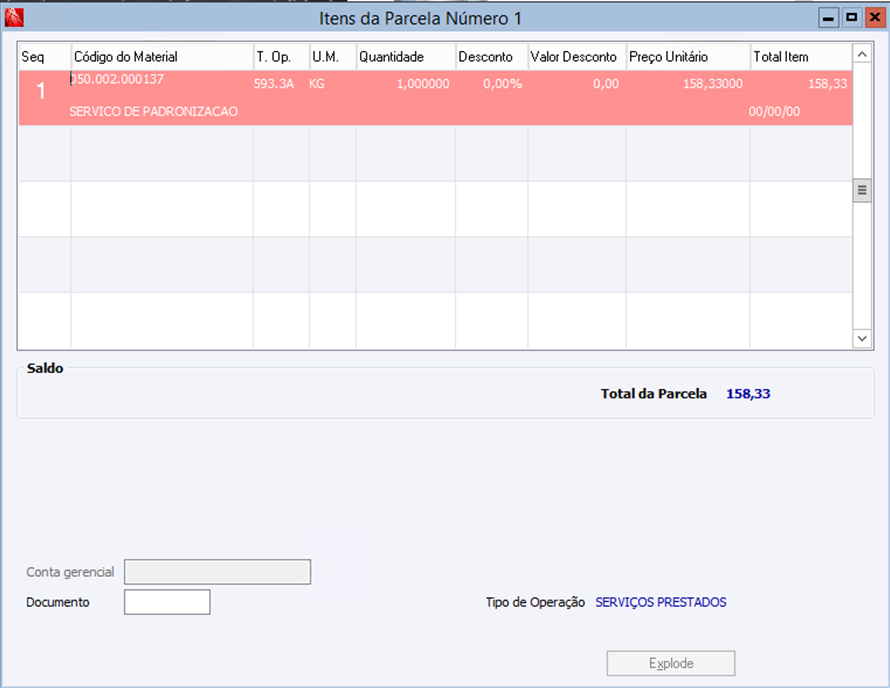Close the Itens da Parcela window
890x688 pixels.
coord(875,18)
